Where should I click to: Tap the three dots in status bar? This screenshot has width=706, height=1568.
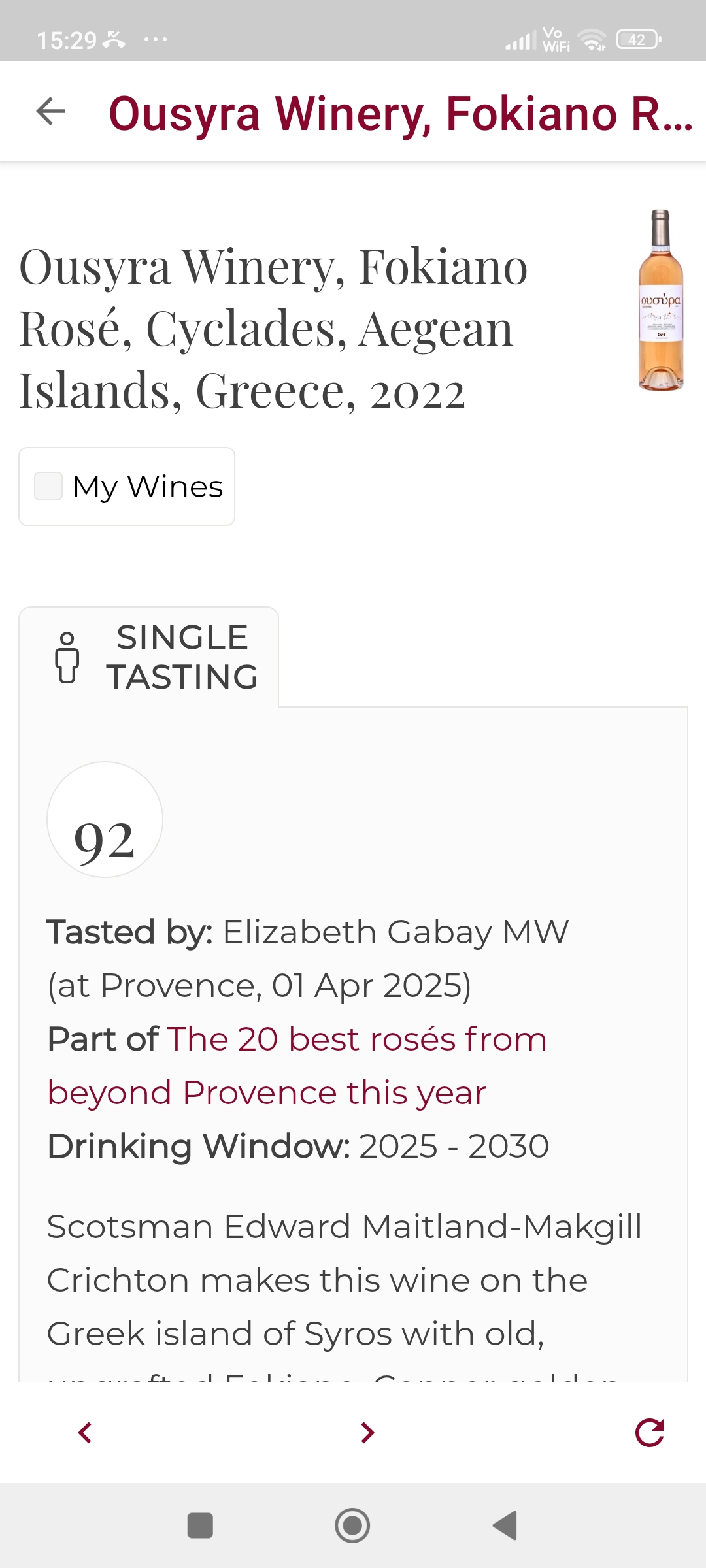click(156, 40)
